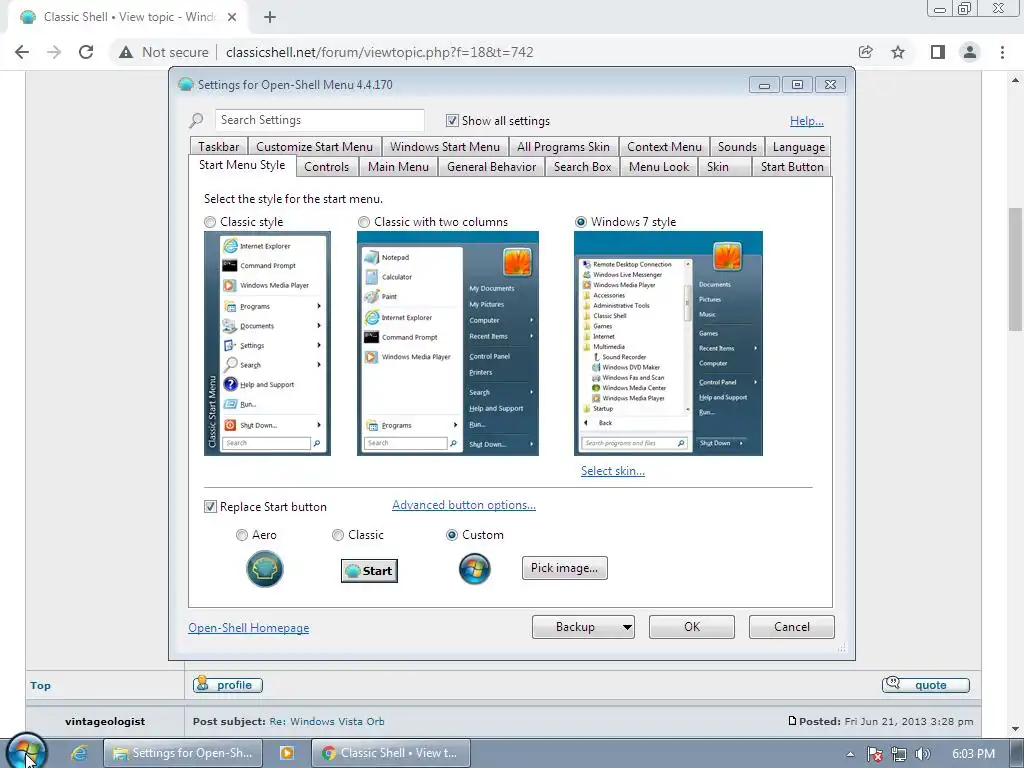Click the Aero shell start button image
Image resolution: width=1024 pixels, height=768 pixels.
coord(264,569)
